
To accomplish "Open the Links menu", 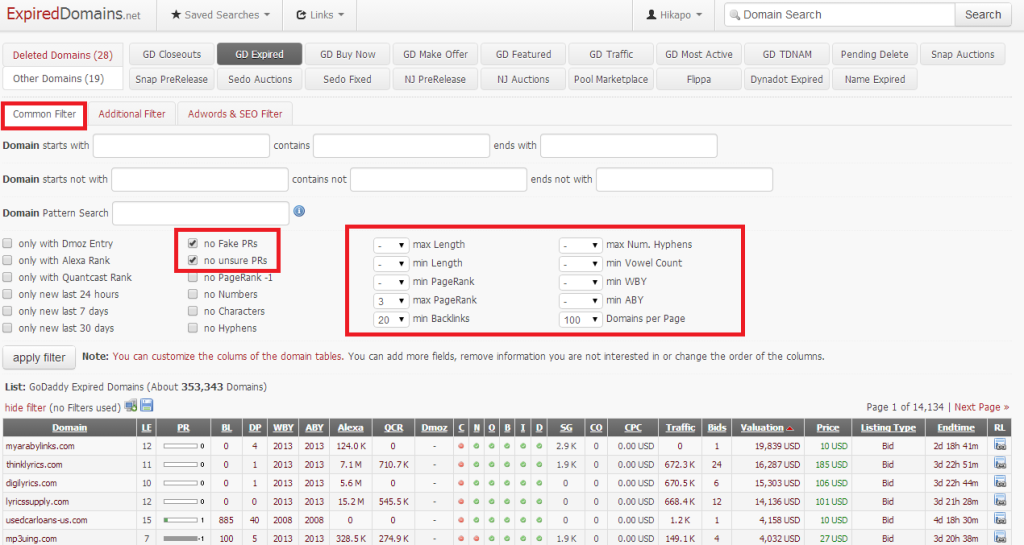I will [320, 14].
